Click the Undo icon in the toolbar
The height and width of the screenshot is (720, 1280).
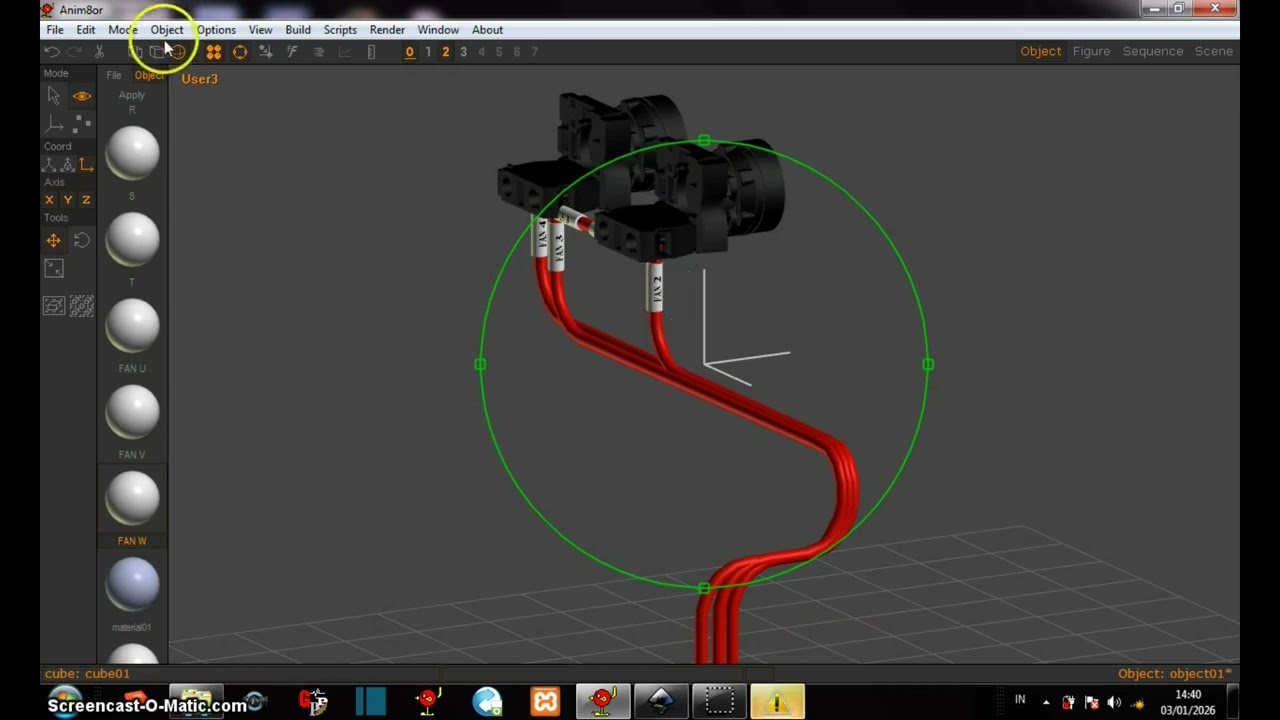[x=53, y=52]
